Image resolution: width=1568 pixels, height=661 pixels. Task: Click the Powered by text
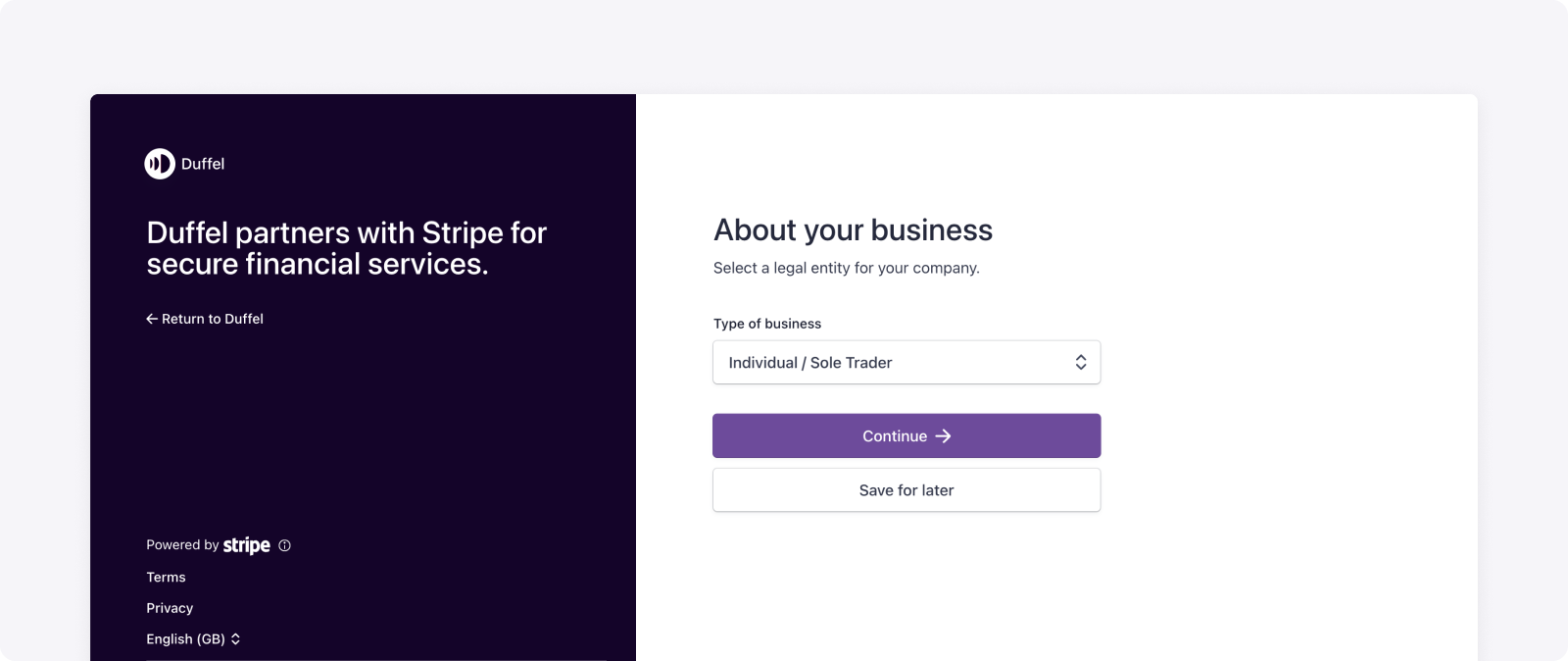182,545
